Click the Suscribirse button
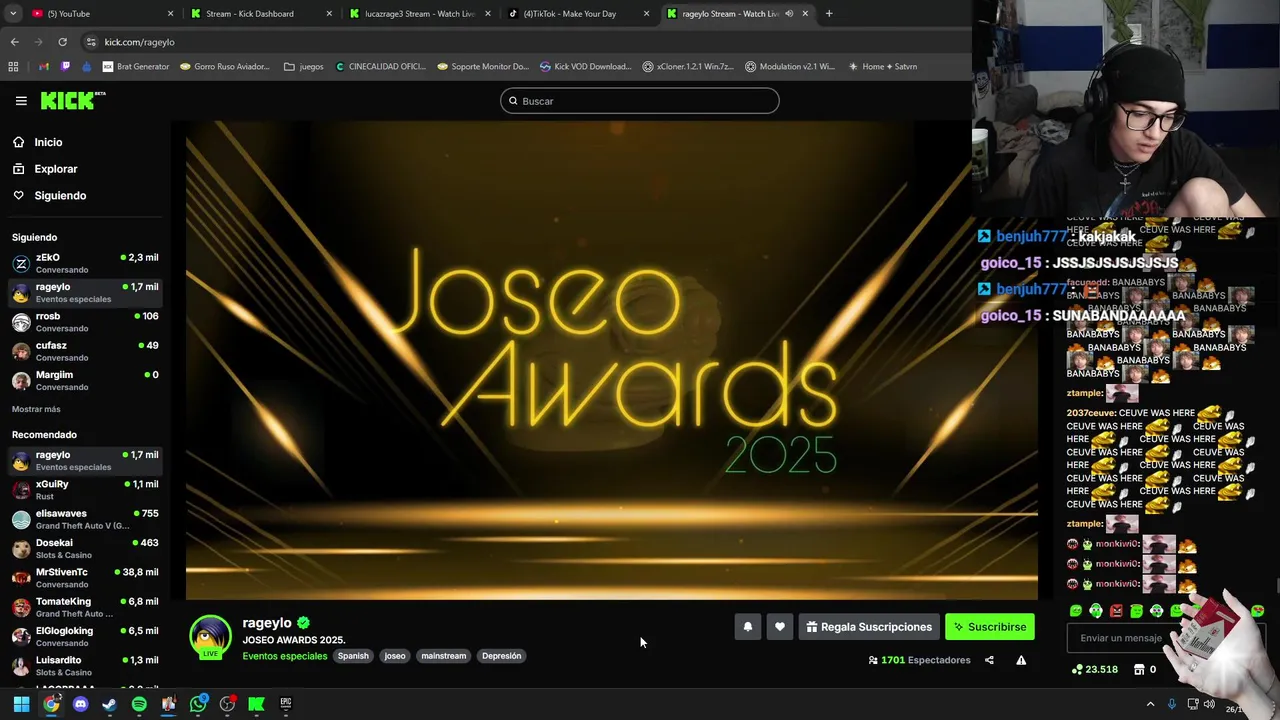The image size is (1280, 720). 990,627
